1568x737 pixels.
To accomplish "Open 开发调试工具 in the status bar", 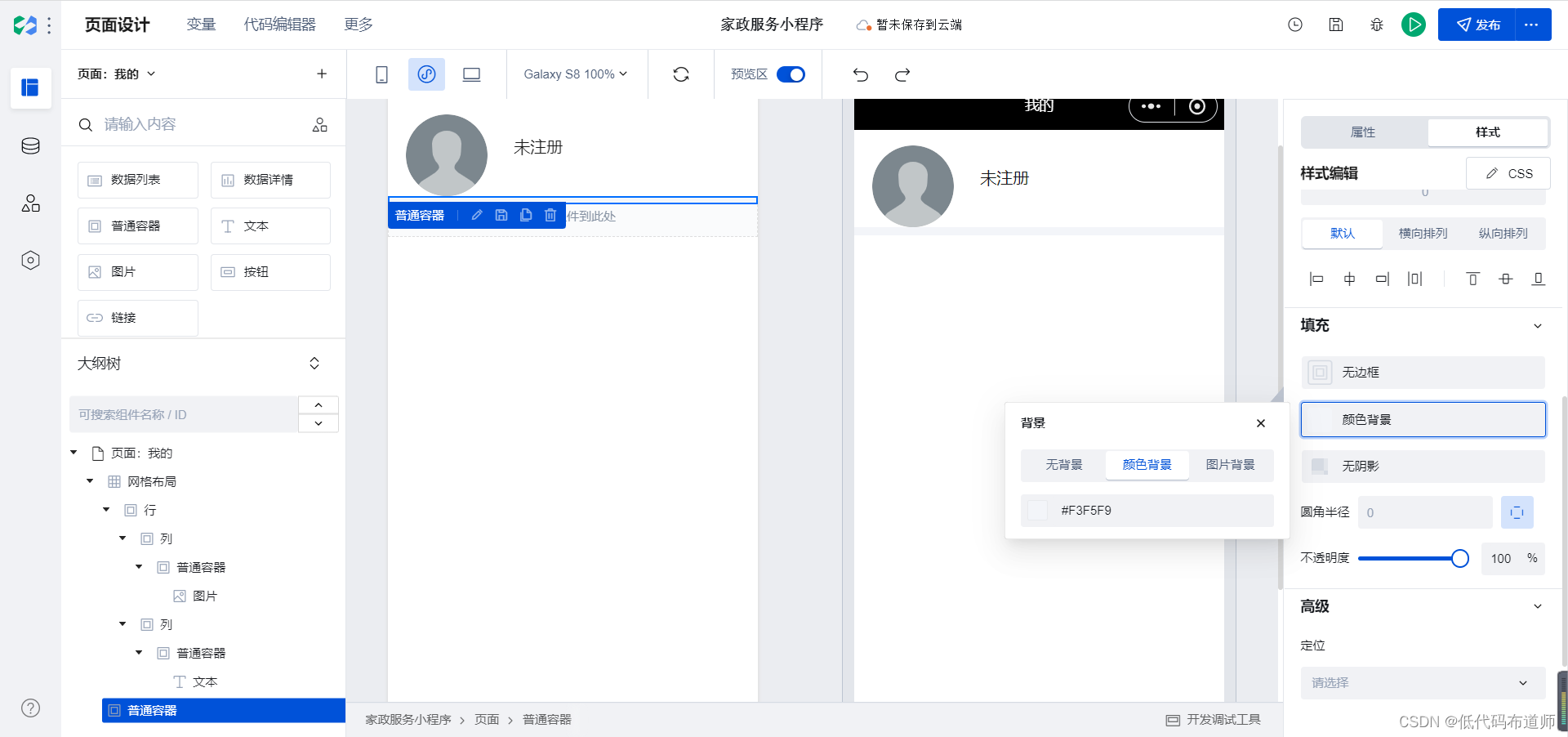I will click(x=1214, y=720).
